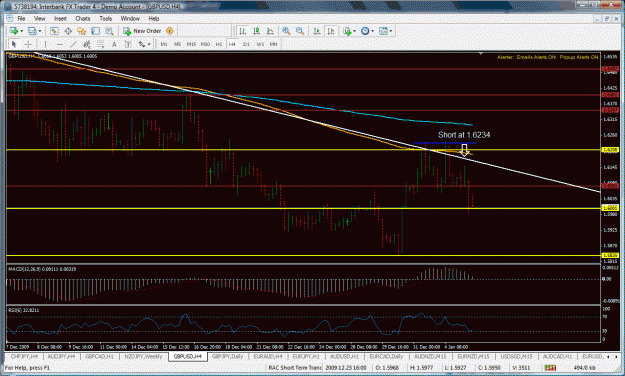
Task: Switch to the GBPJPY,Daily chart tab
Action: (x=228, y=356)
